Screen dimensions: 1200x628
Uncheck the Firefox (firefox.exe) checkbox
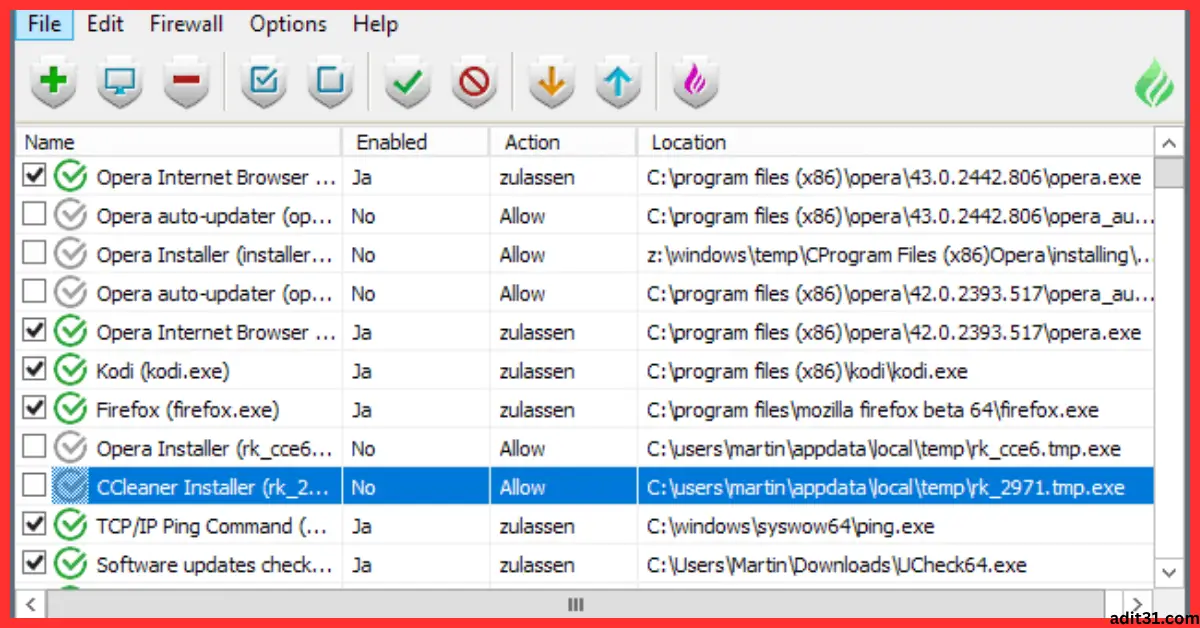click(x=35, y=409)
